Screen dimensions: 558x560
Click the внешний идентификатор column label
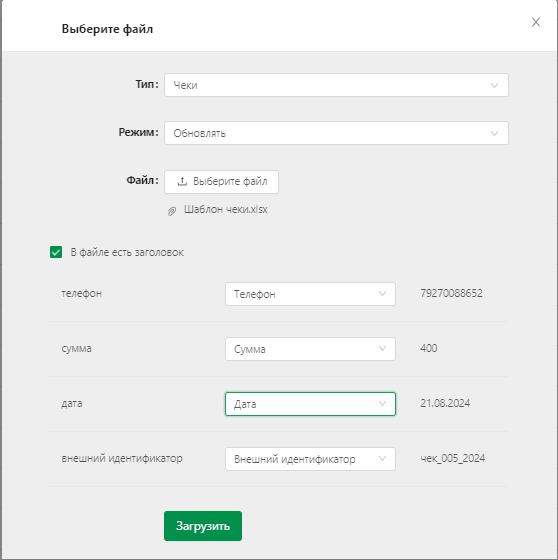[122, 458]
